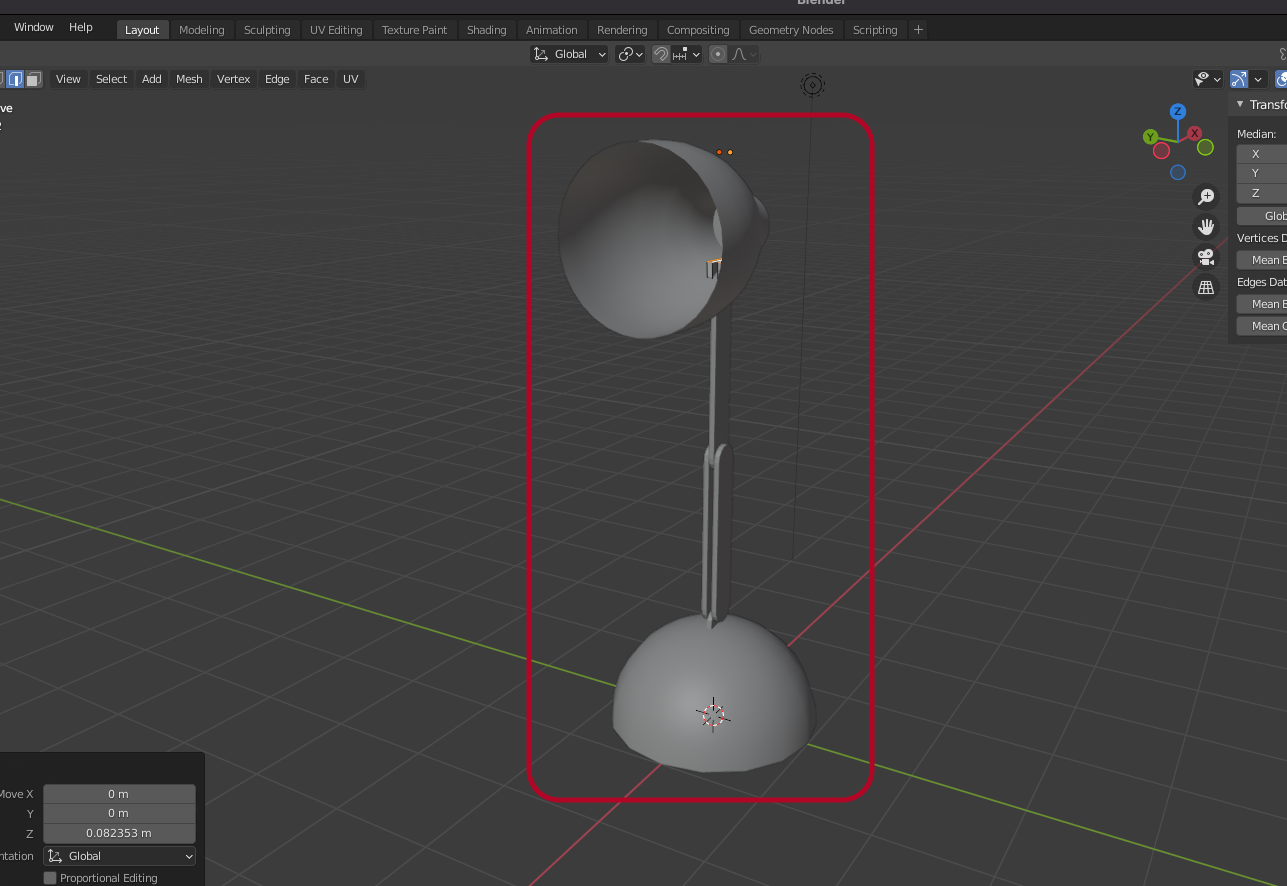The image size is (1287, 886).
Task: Select the light object circle in viewport
Action: click(x=813, y=85)
